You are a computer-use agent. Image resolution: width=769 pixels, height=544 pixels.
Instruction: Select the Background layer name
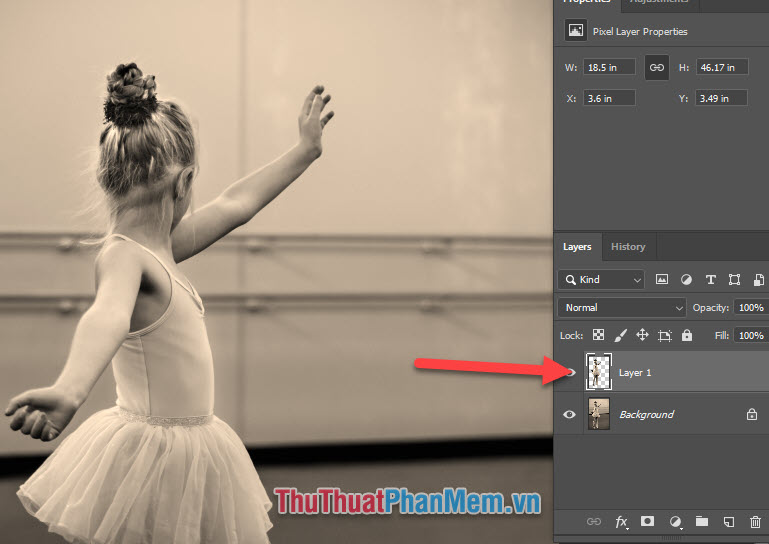(x=646, y=414)
